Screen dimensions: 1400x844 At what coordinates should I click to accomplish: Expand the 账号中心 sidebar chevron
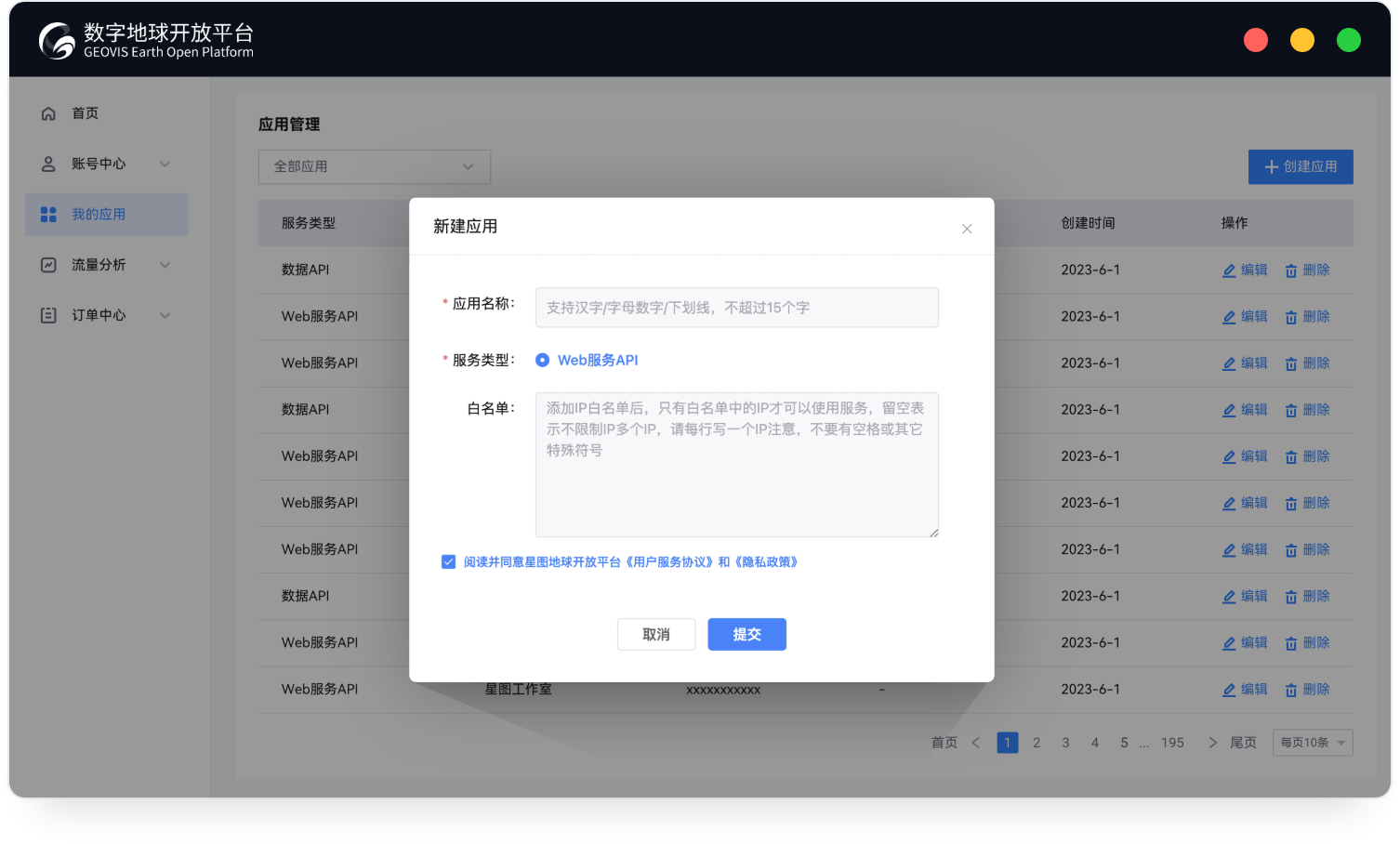click(165, 164)
